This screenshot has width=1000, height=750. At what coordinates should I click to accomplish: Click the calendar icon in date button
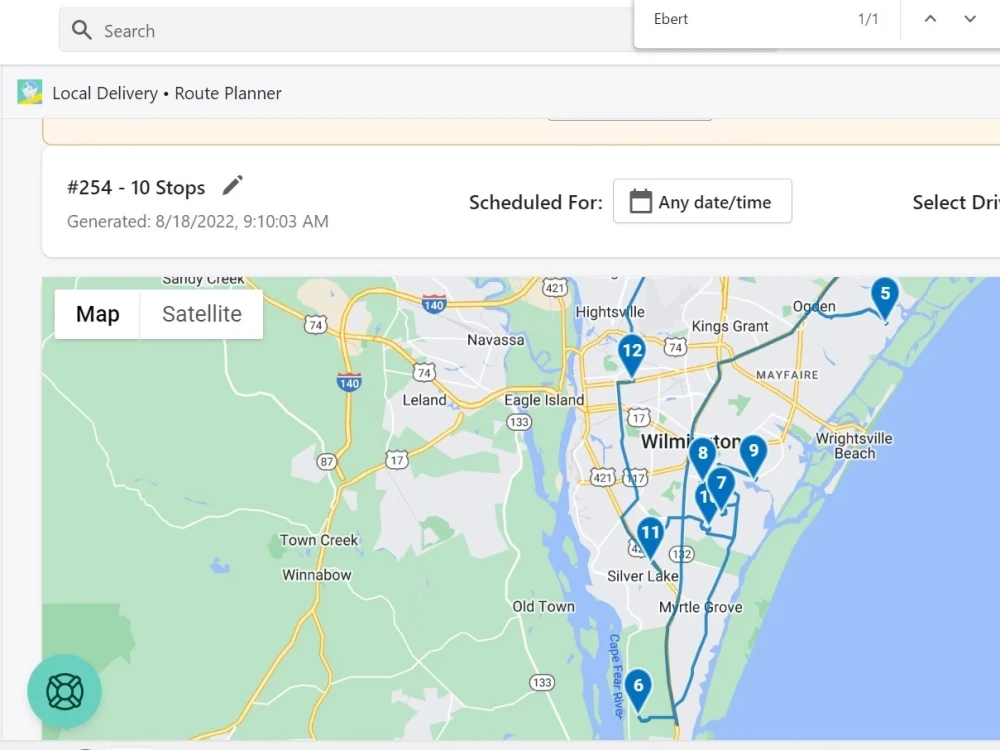coord(640,202)
